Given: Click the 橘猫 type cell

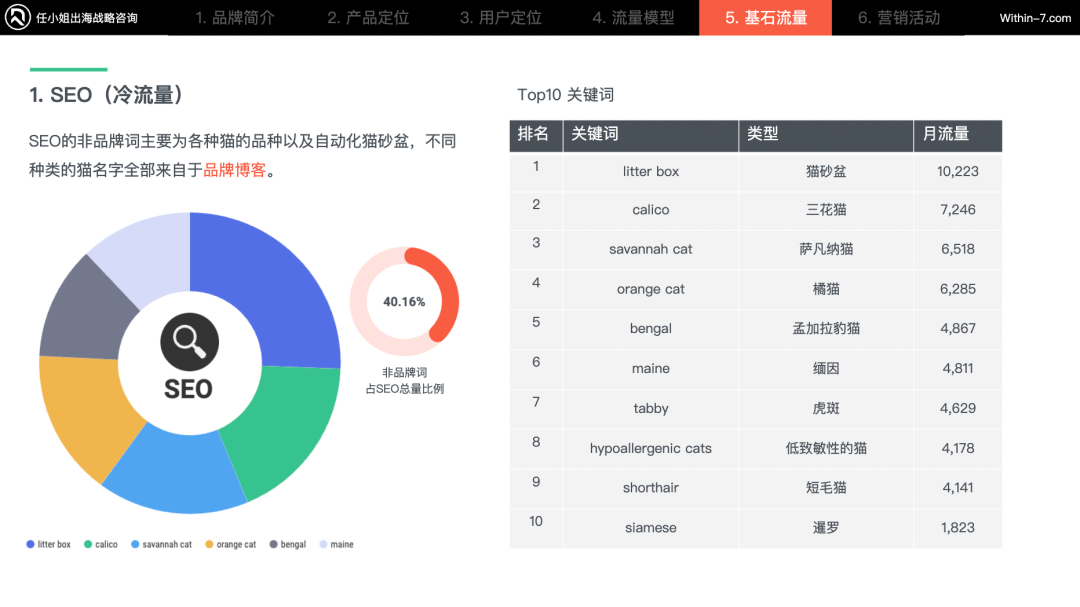Looking at the screenshot, I should tap(826, 289).
